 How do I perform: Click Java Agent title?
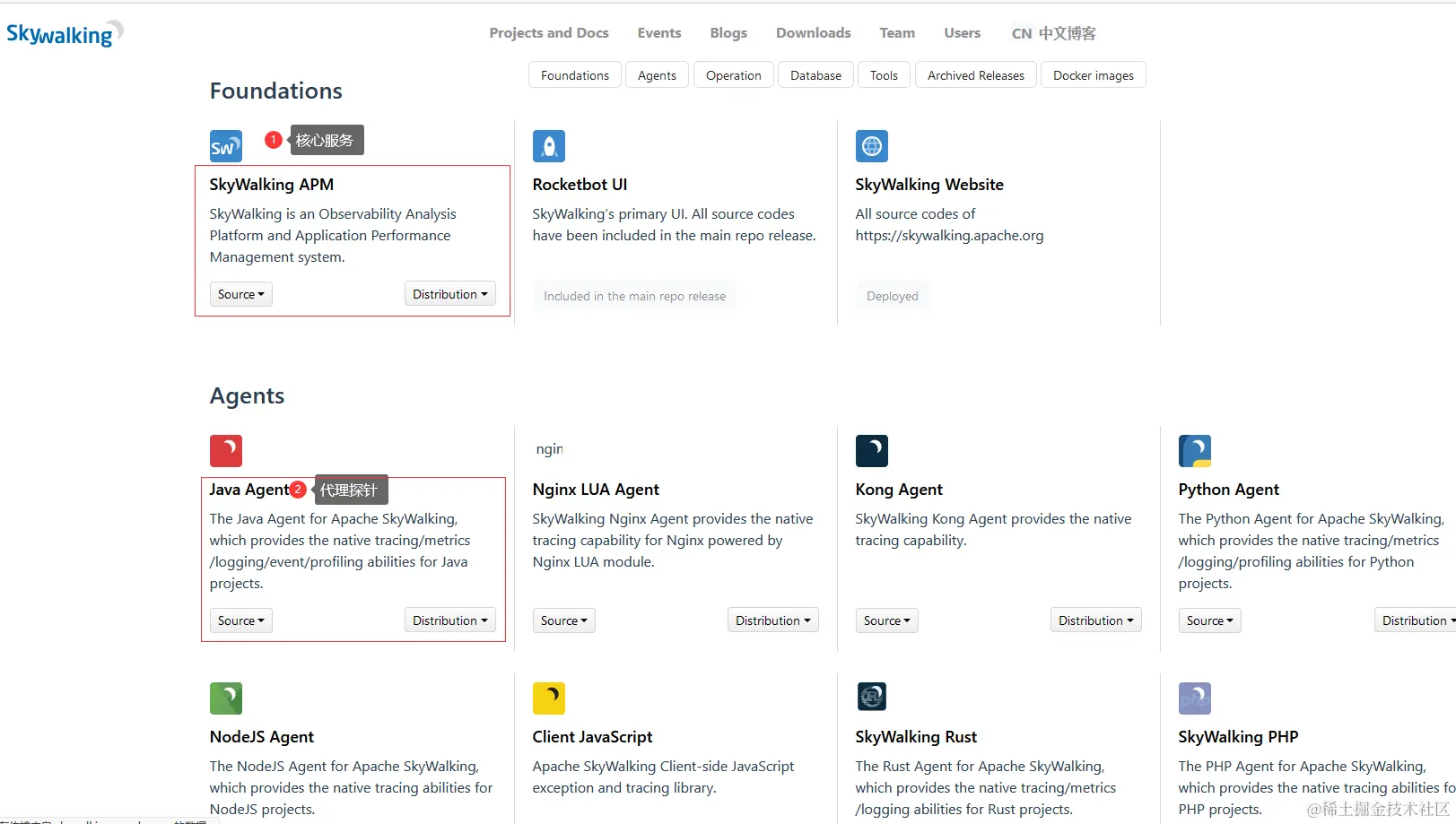tap(249, 490)
